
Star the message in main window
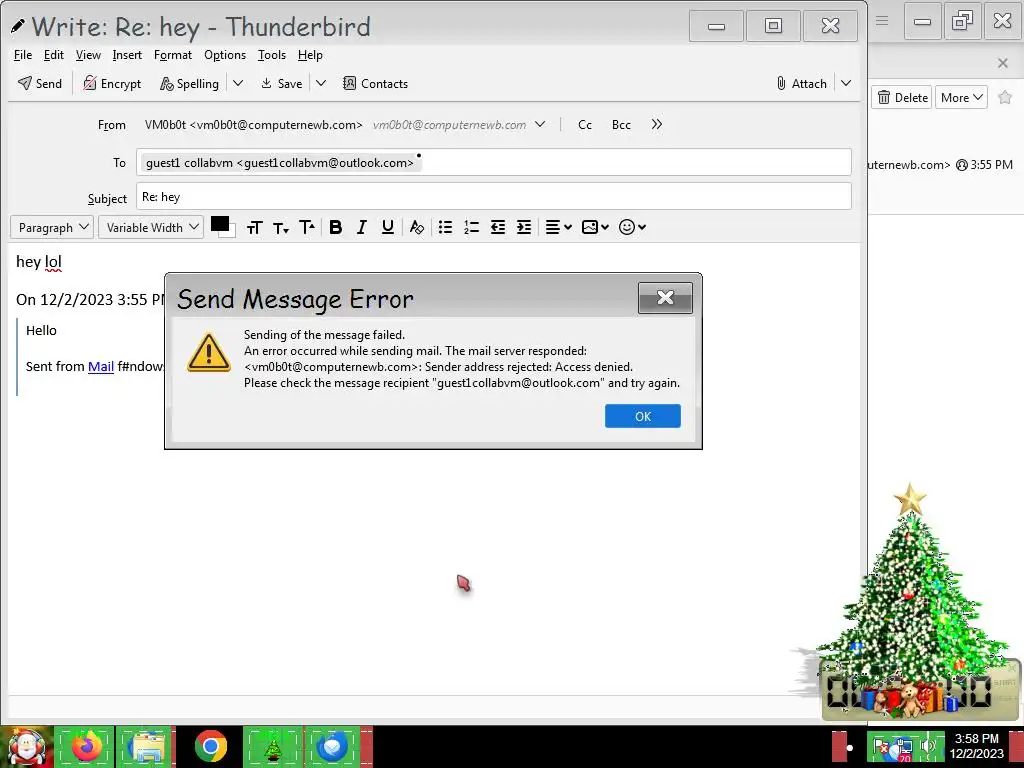[1005, 97]
